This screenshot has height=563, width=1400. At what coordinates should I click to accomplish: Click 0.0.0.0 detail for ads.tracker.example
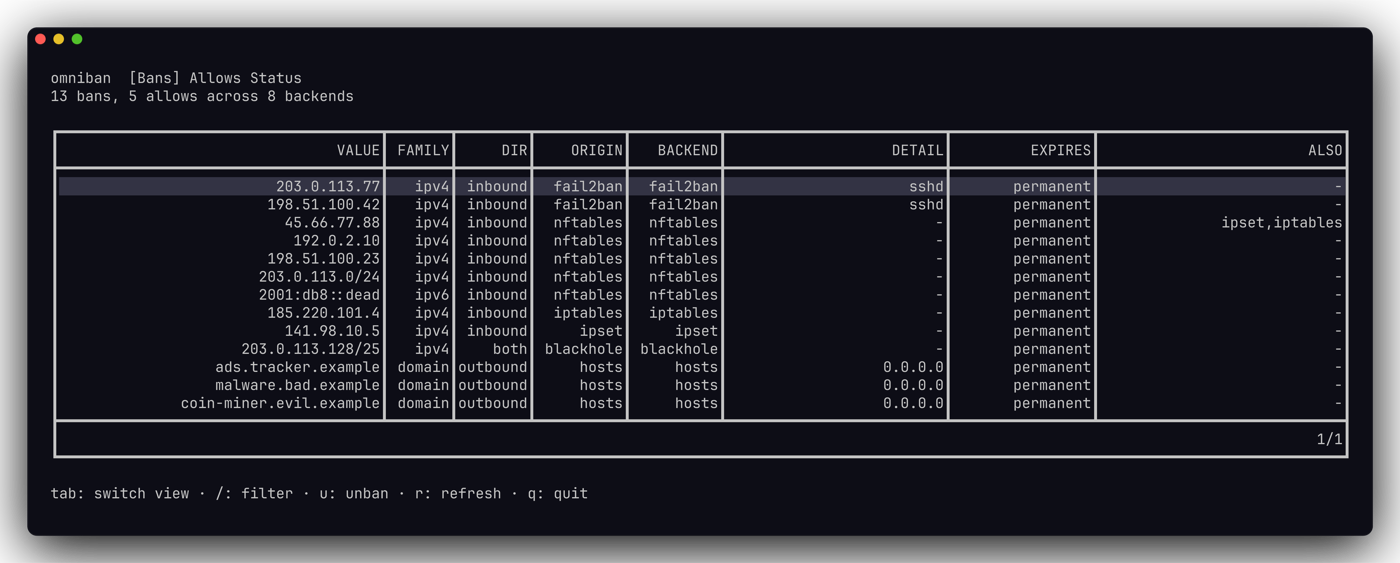tap(913, 367)
